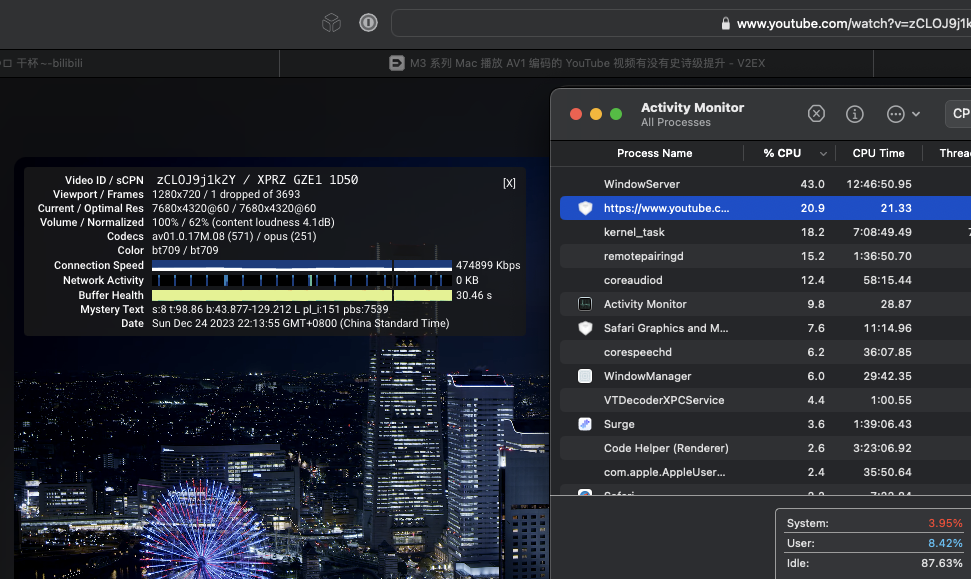The height and width of the screenshot is (579, 971).
Task: Click the 1Password extension icon in Safari
Action: (368, 23)
